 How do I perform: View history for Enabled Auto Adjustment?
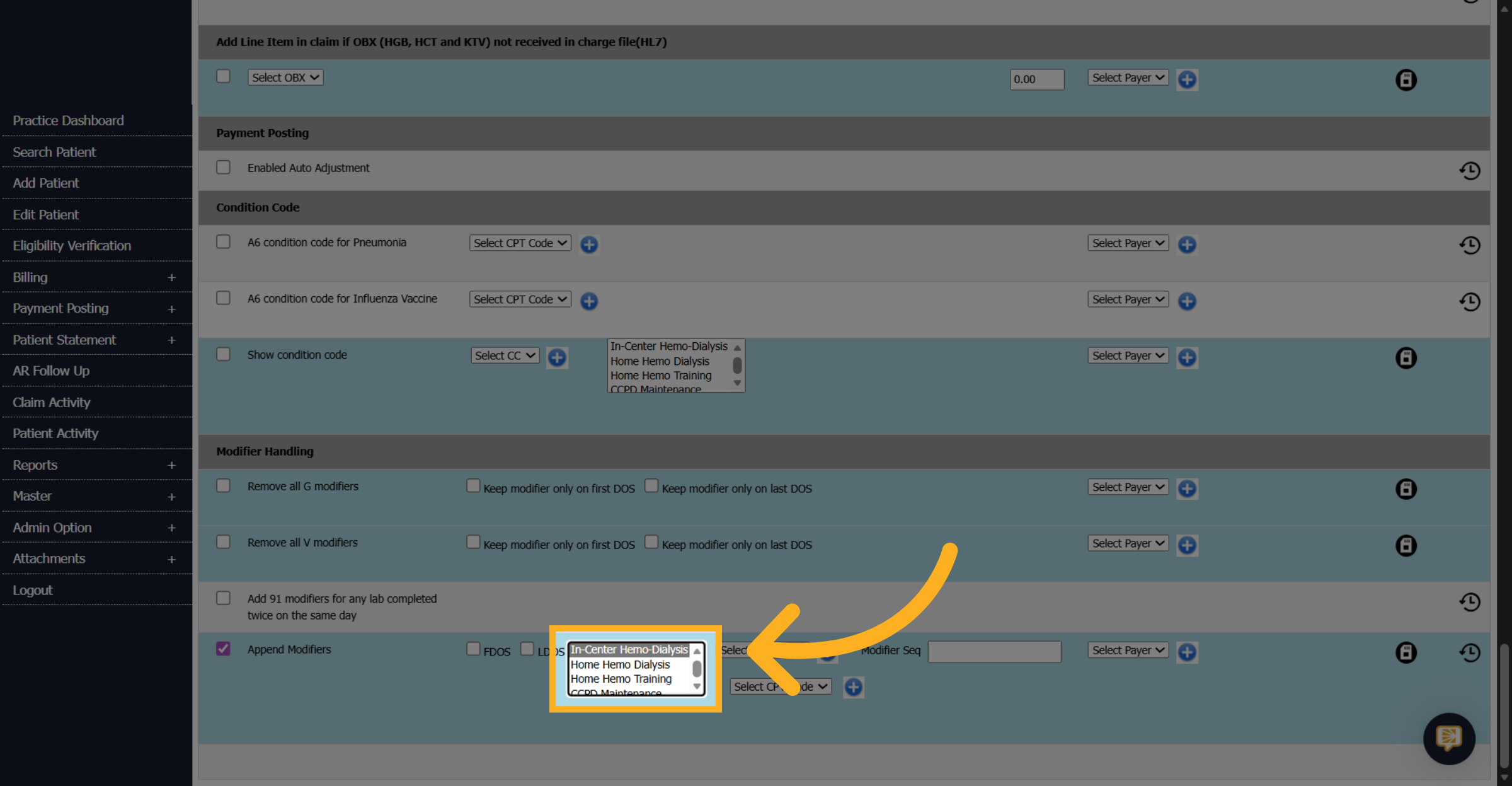click(x=1469, y=170)
